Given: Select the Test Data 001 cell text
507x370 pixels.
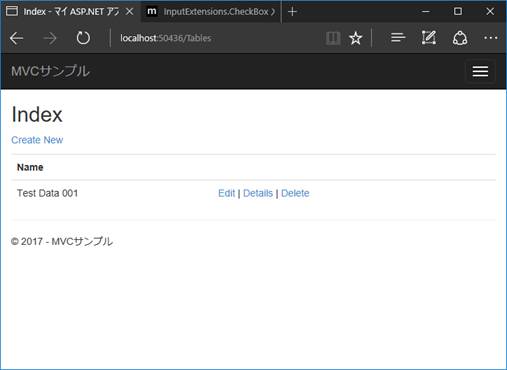Looking at the screenshot, I should click(47, 193).
